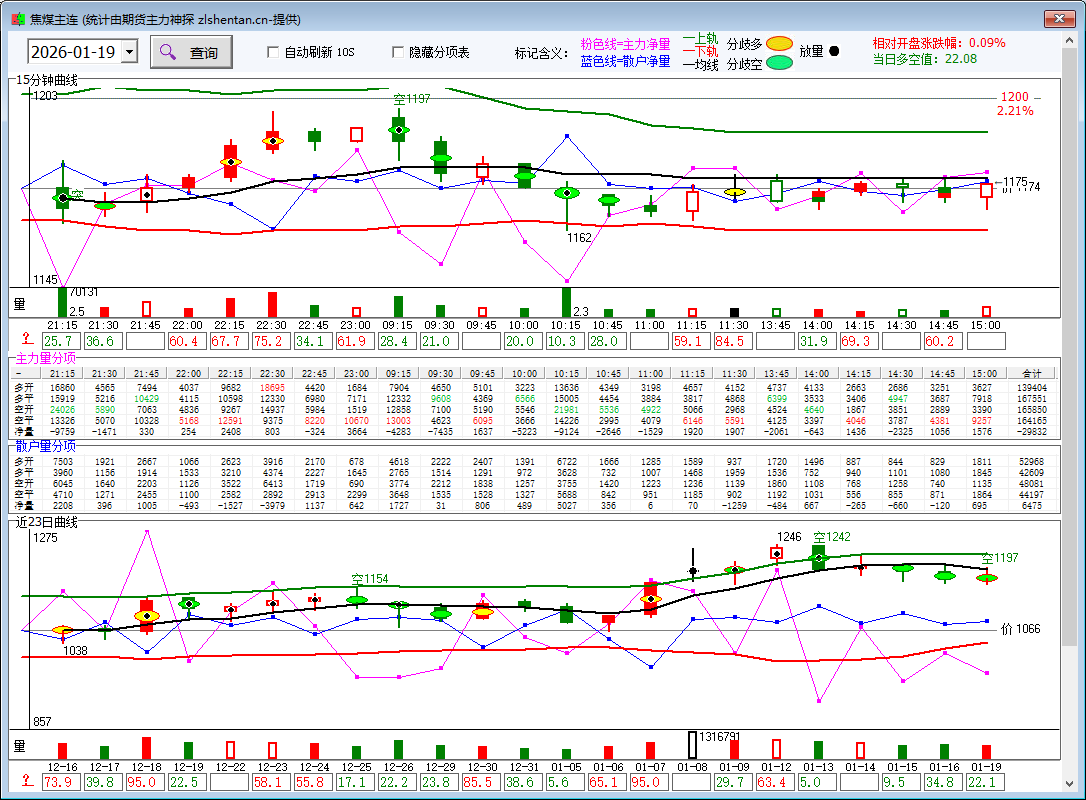Click the red person icon beside the 15-minute values
Screen dimensions: 1086x800
point(26,339)
